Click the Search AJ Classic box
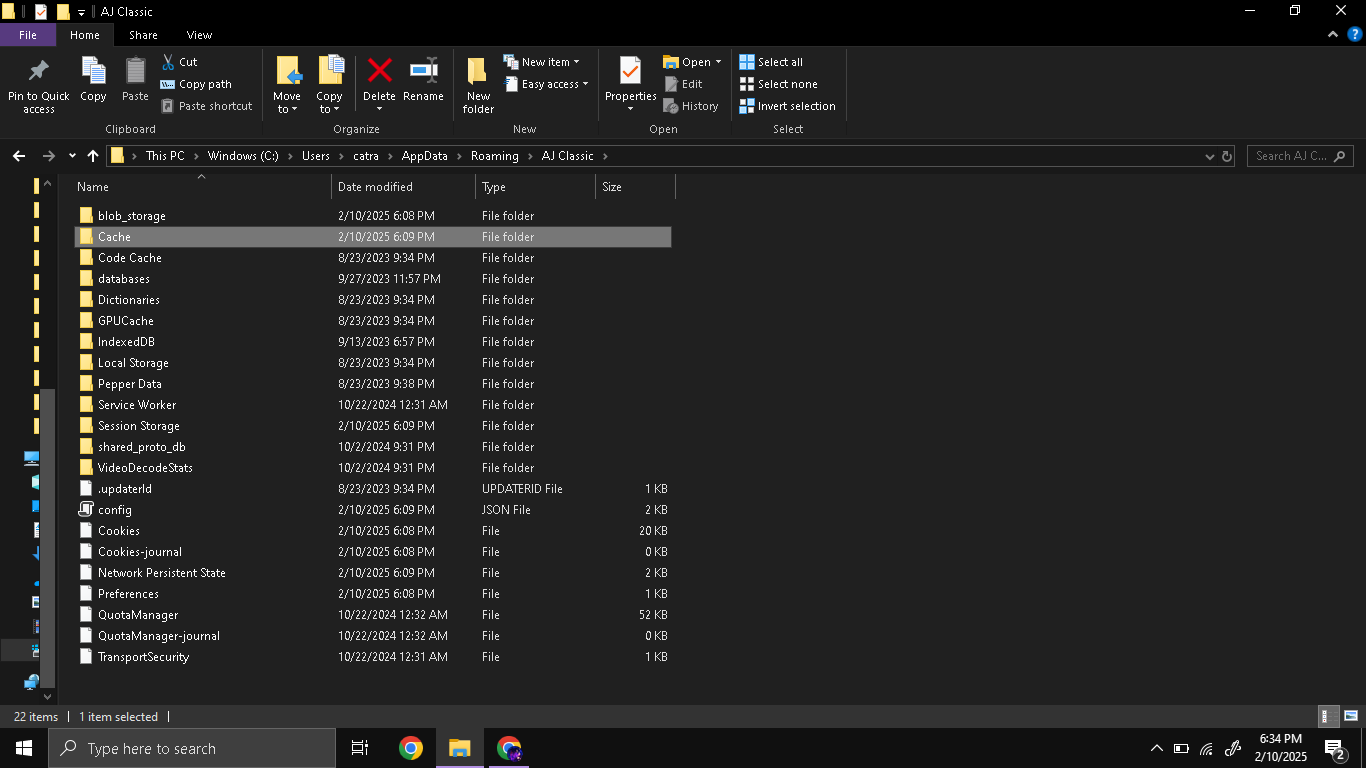 point(1300,156)
